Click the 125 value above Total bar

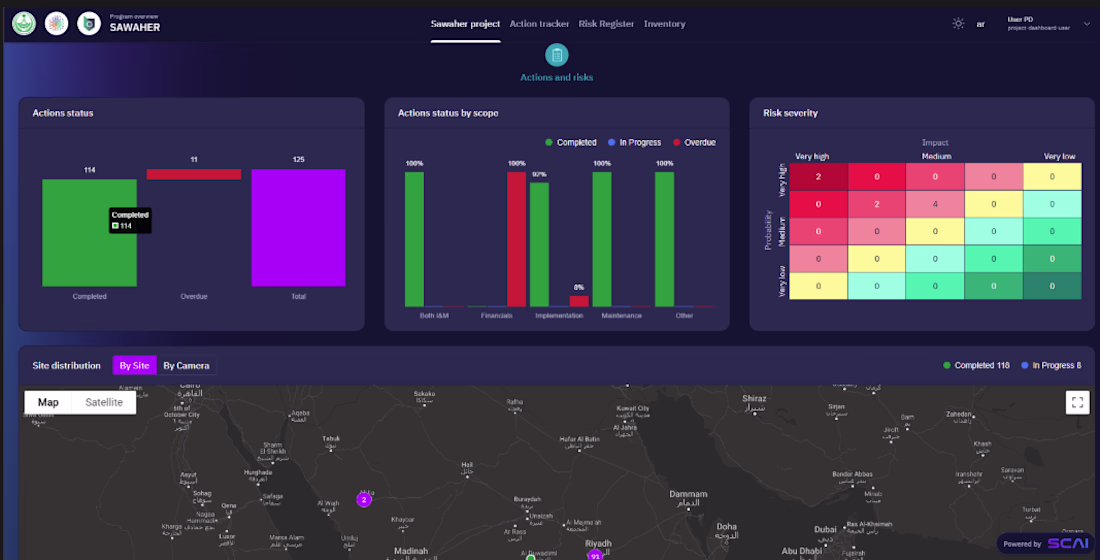tap(298, 159)
